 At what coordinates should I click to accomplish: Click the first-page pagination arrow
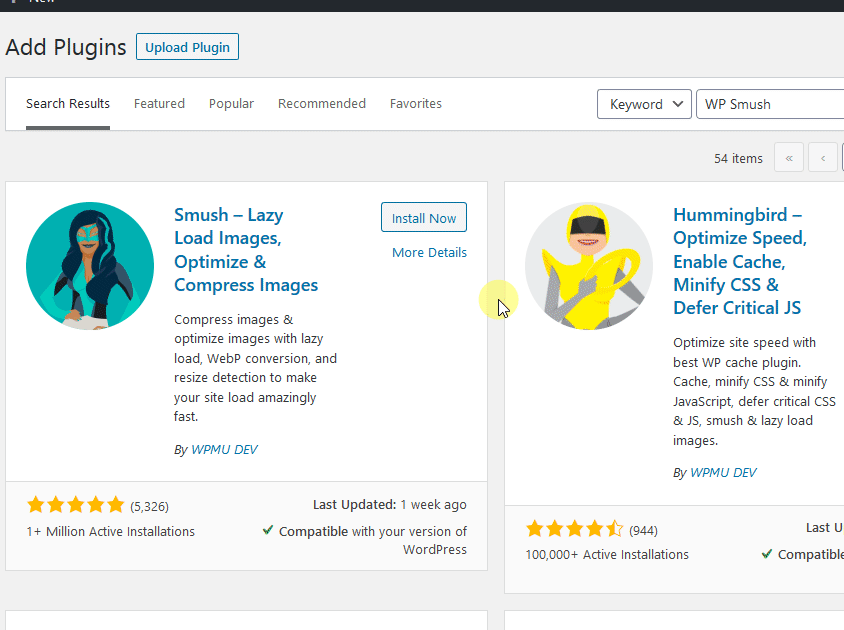pos(789,157)
